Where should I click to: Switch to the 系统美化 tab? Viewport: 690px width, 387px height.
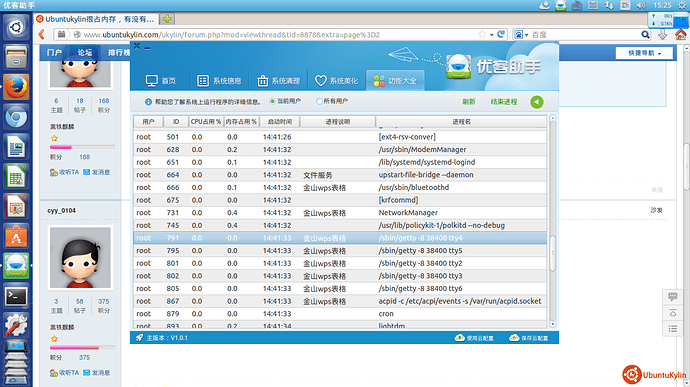click(x=337, y=81)
